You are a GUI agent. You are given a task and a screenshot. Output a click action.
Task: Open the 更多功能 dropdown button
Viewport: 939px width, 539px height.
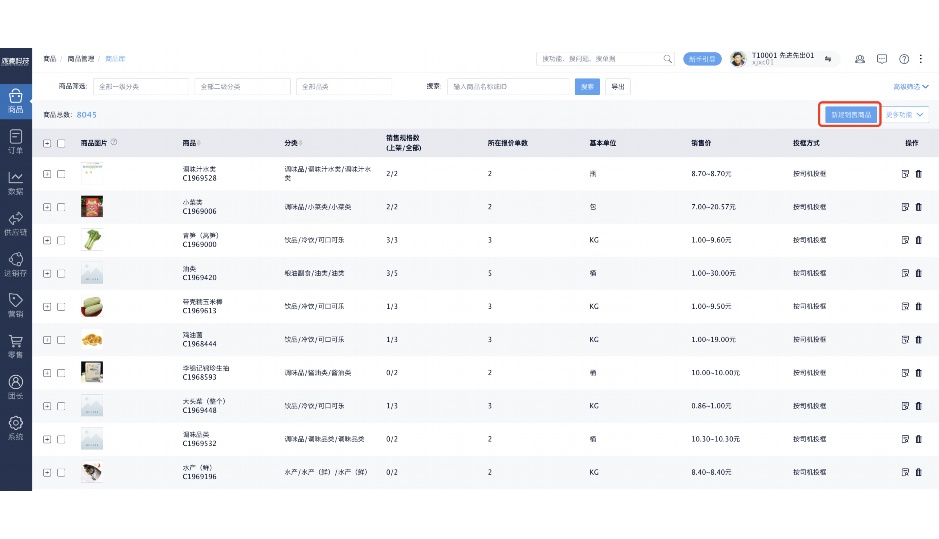click(906, 115)
